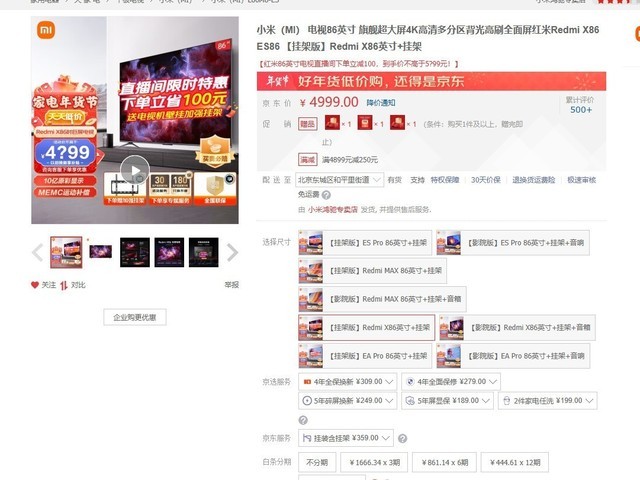Open the third gift item icon
The height and width of the screenshot is (480, 640).
pos(398,123)
